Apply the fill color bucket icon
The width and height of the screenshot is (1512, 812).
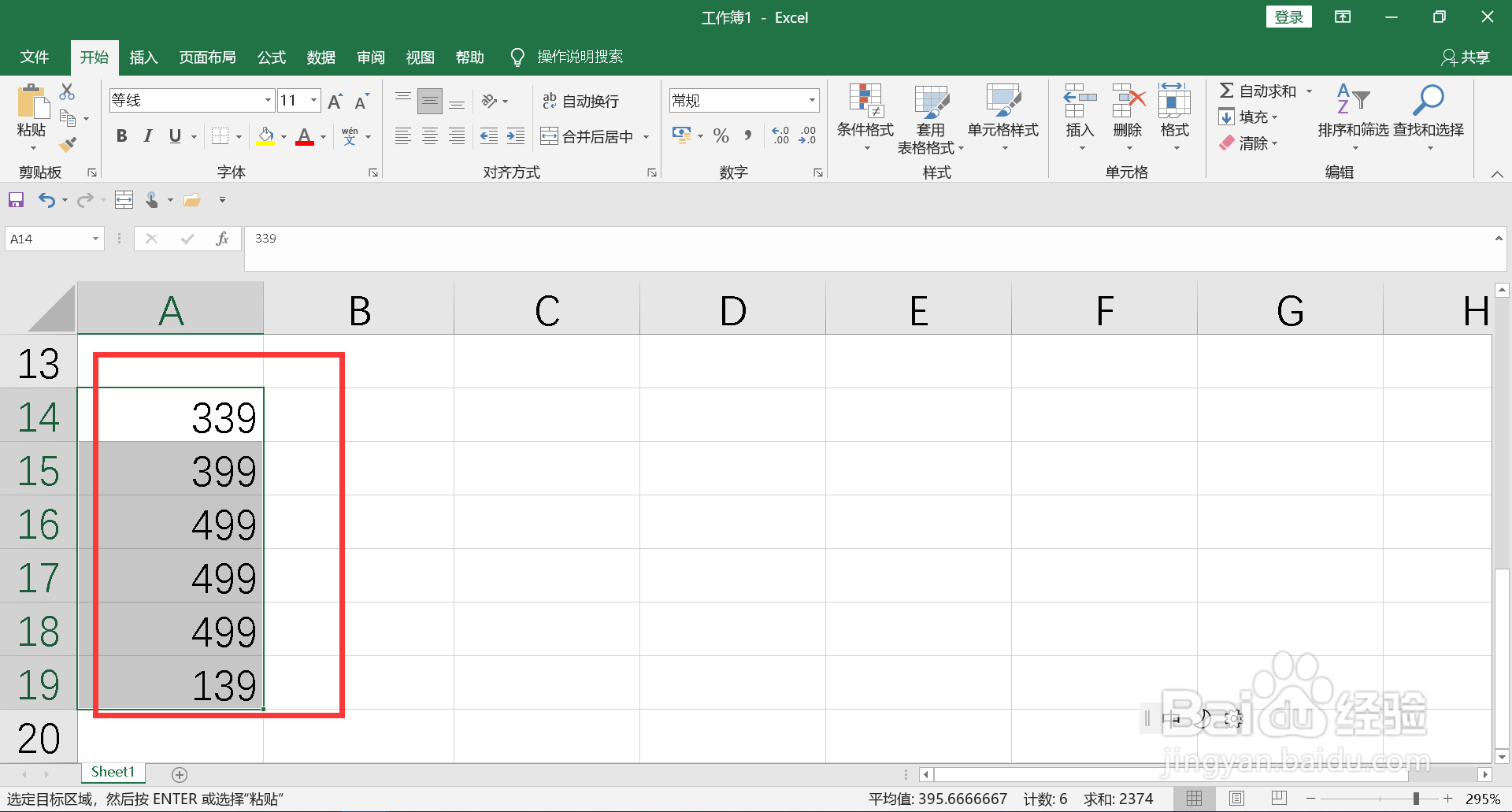[x=266, y=136]
